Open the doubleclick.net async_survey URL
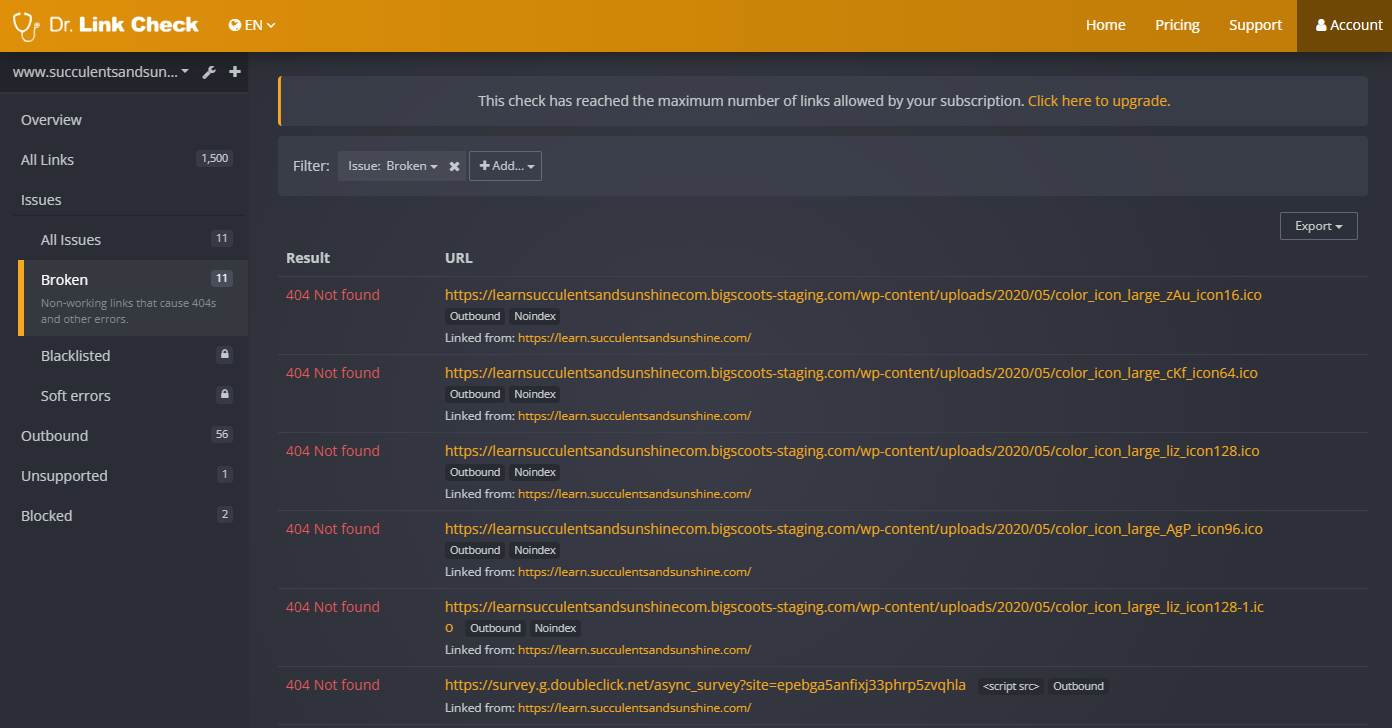This screenshot has height=728, width=1392. [x=705, y=685]
